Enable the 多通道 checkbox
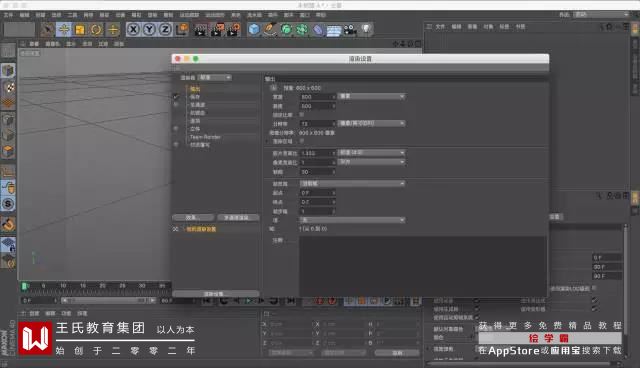The height and width of the screenshot is (368, 640). tap(176, 105)
